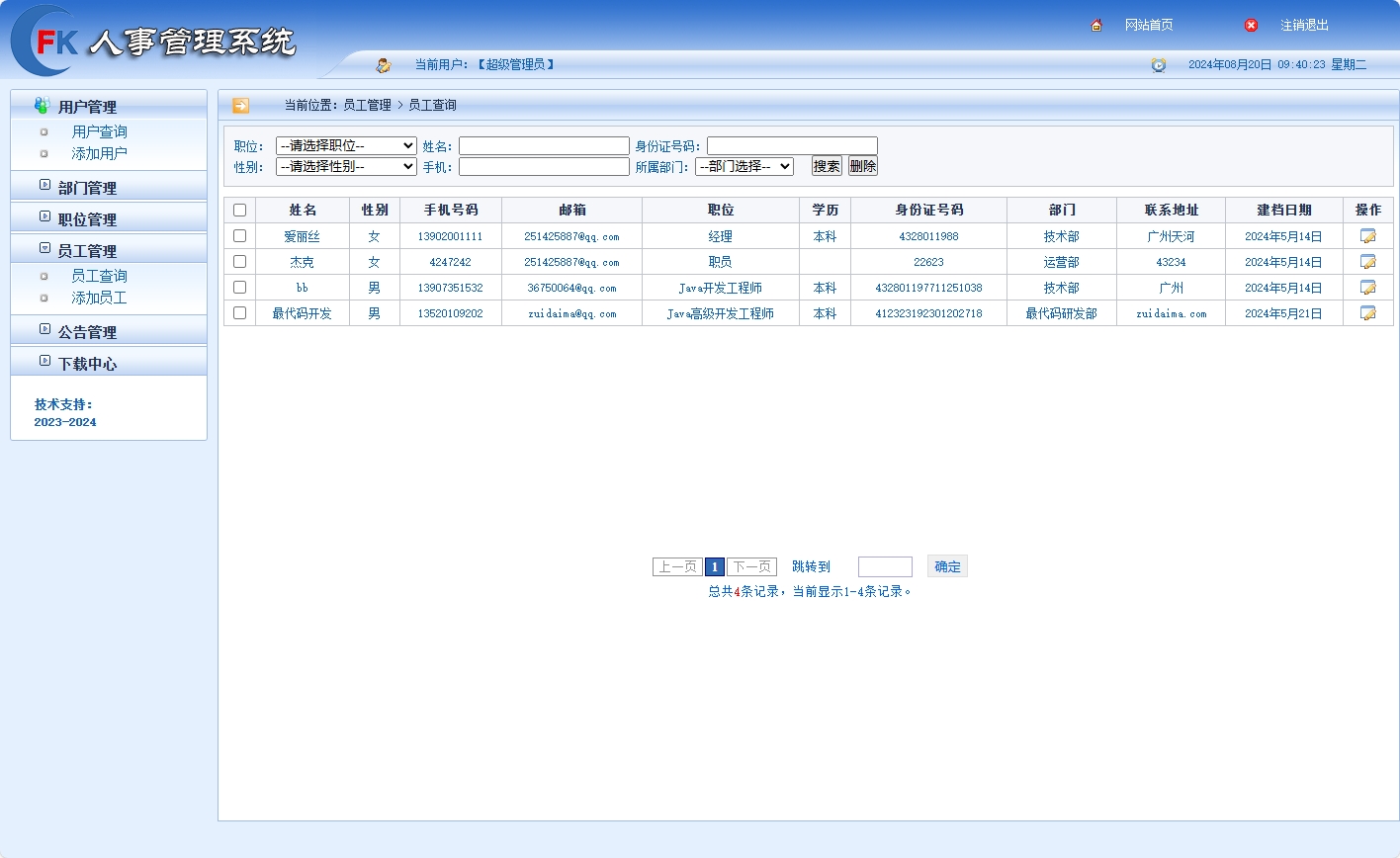Click the Java高级开发工程师 position cell

pyautogui.click(x=720, y=313)
